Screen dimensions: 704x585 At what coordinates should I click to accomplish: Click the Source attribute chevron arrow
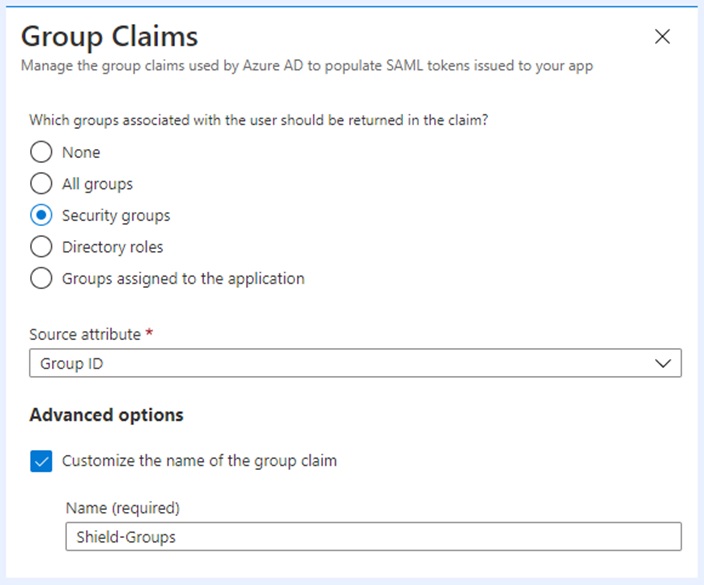point(663,364)
